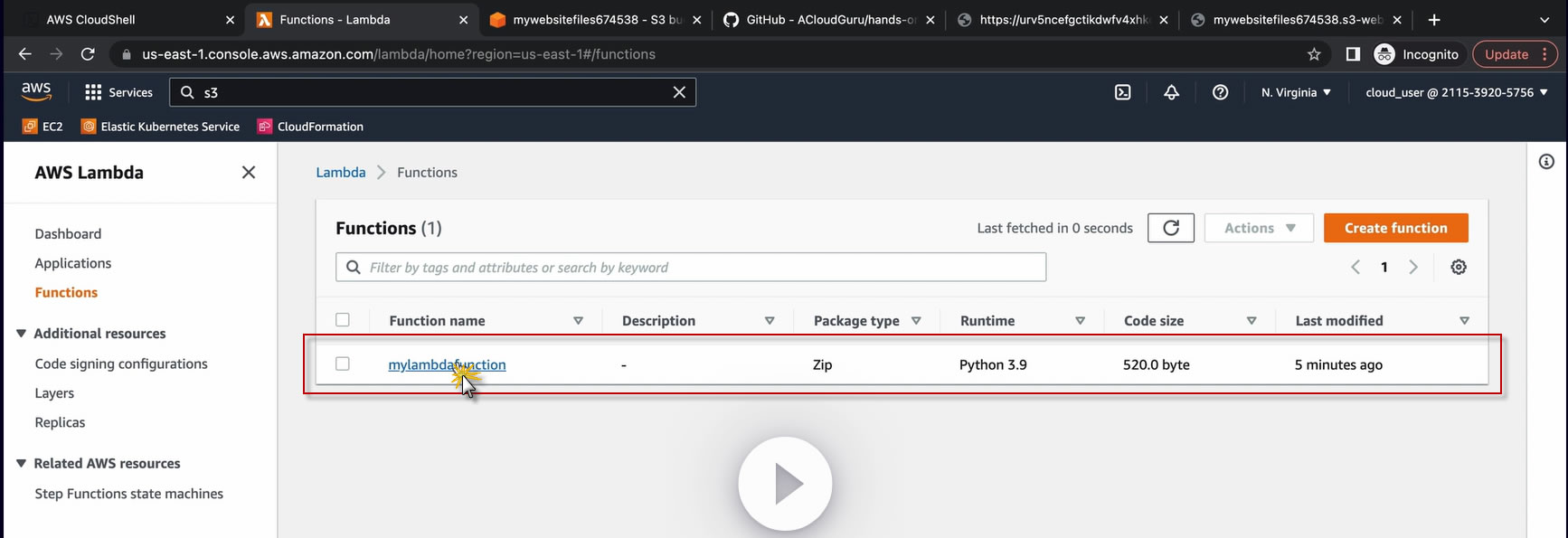The width and height of the screenshot is (1568, 538).
Task: Open Step Functions state machines
Action: pyautogui.click(x=129, y=494)
